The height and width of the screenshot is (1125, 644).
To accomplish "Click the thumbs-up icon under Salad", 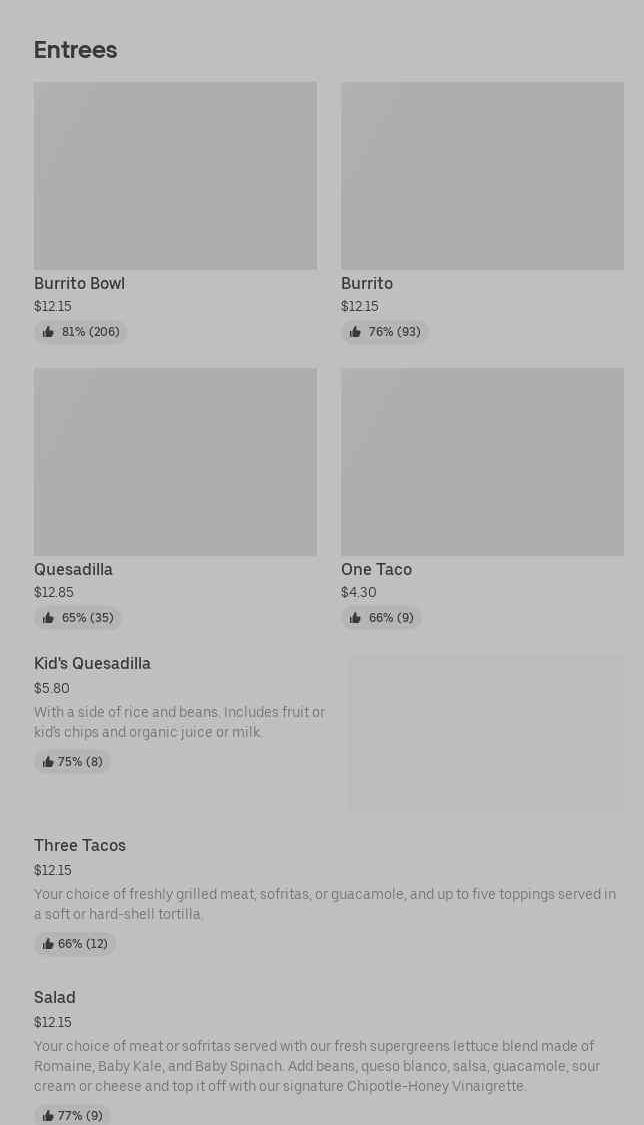I will click(48, 1116).
